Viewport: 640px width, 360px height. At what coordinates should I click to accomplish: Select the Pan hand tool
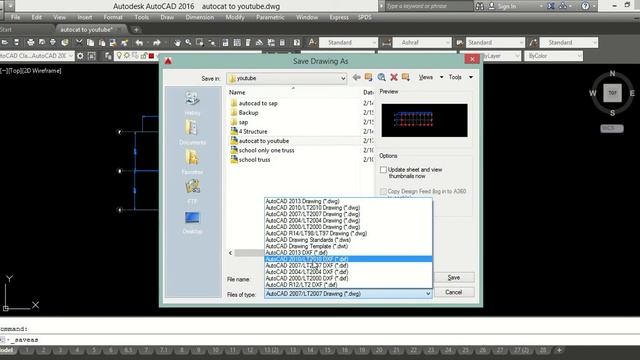coord(177,42)
